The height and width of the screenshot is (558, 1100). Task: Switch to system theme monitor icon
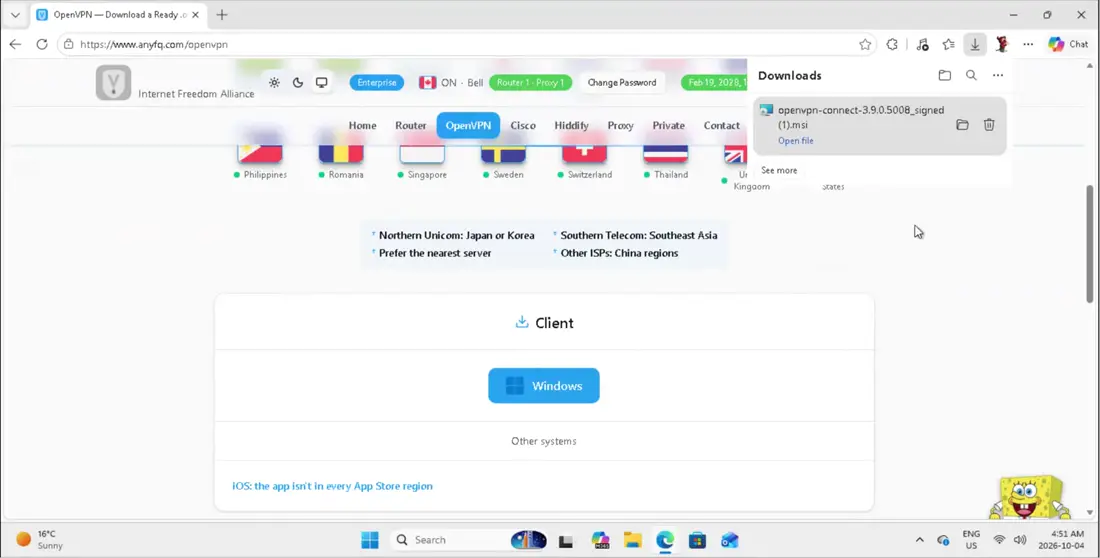[321, 83]
